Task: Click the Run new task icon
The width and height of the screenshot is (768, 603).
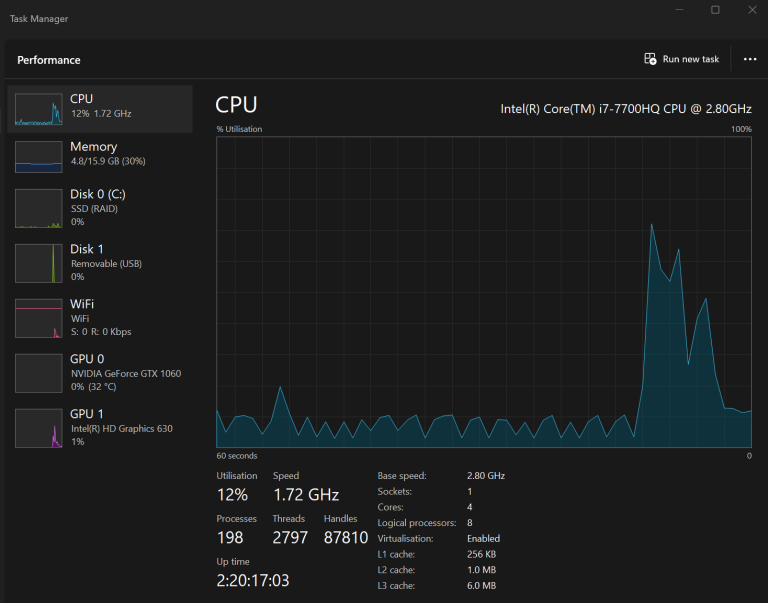Action: (x=650, y=59)
